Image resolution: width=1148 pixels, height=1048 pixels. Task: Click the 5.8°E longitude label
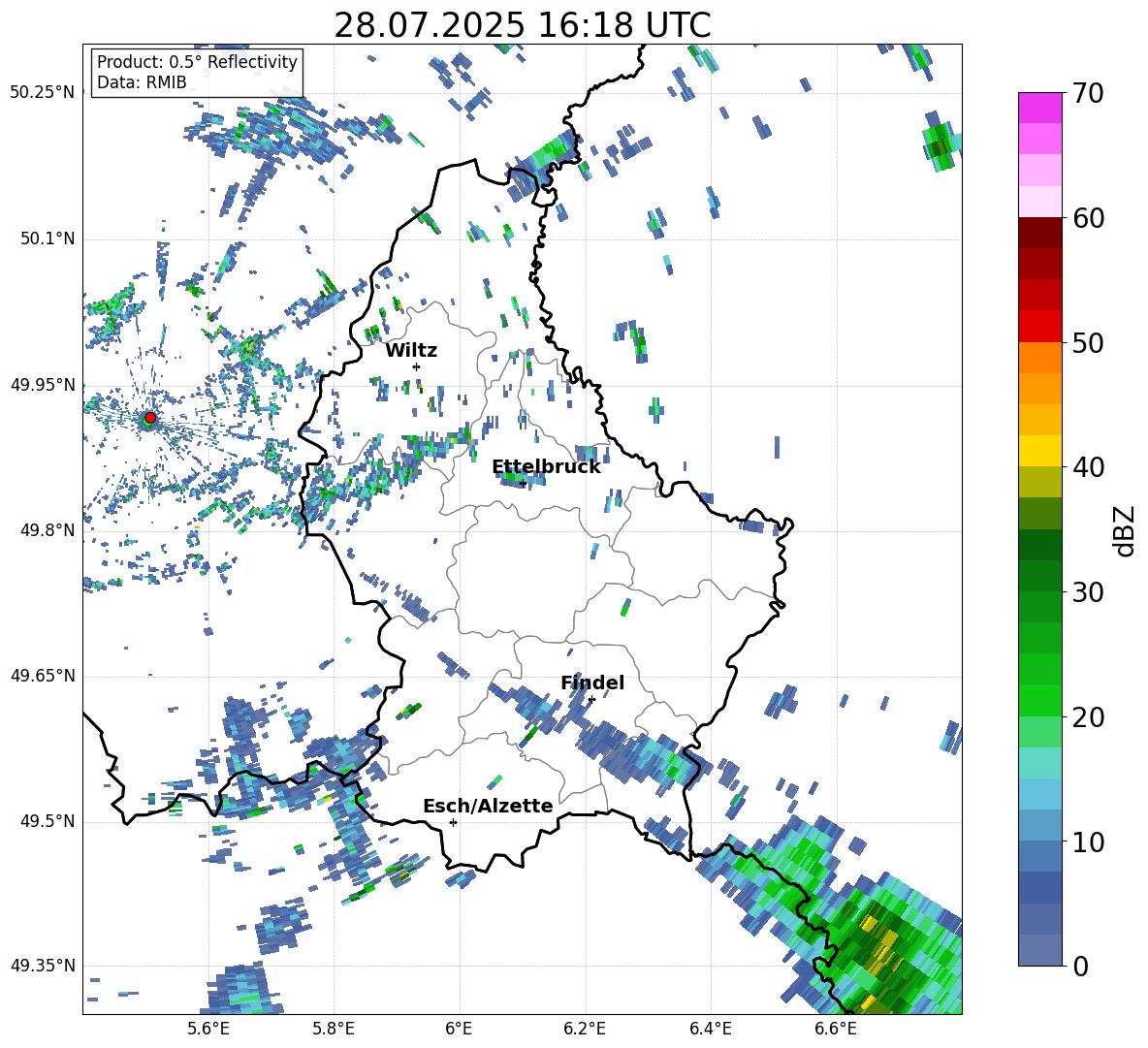(334, 1029)
